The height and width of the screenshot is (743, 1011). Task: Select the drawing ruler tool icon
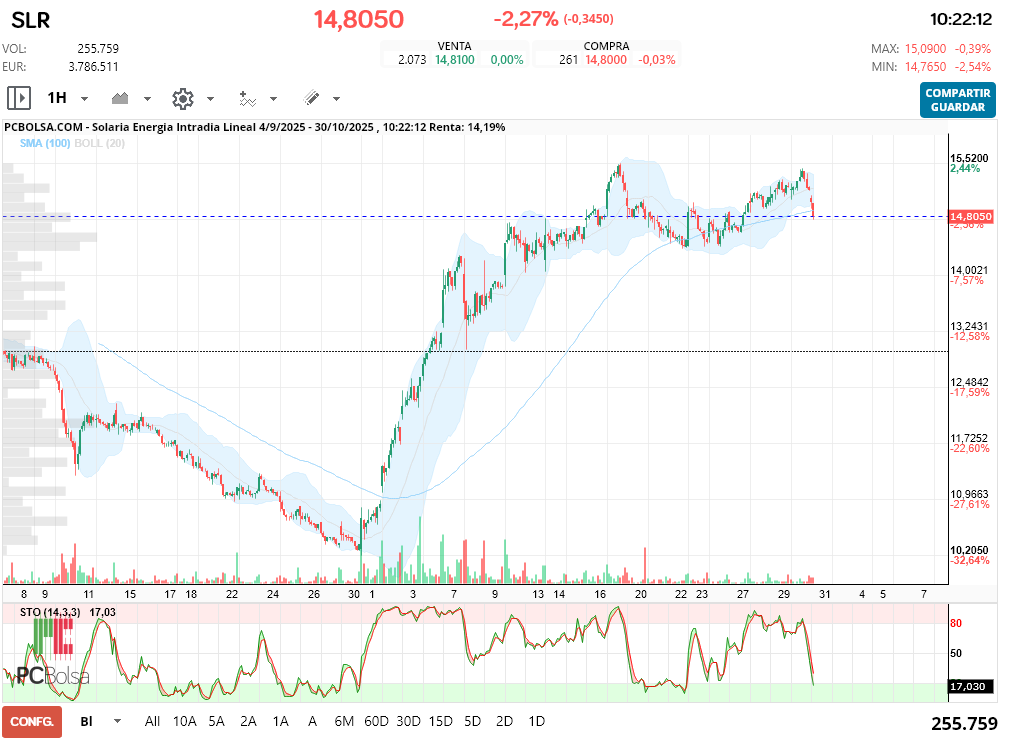coord(311,98)
